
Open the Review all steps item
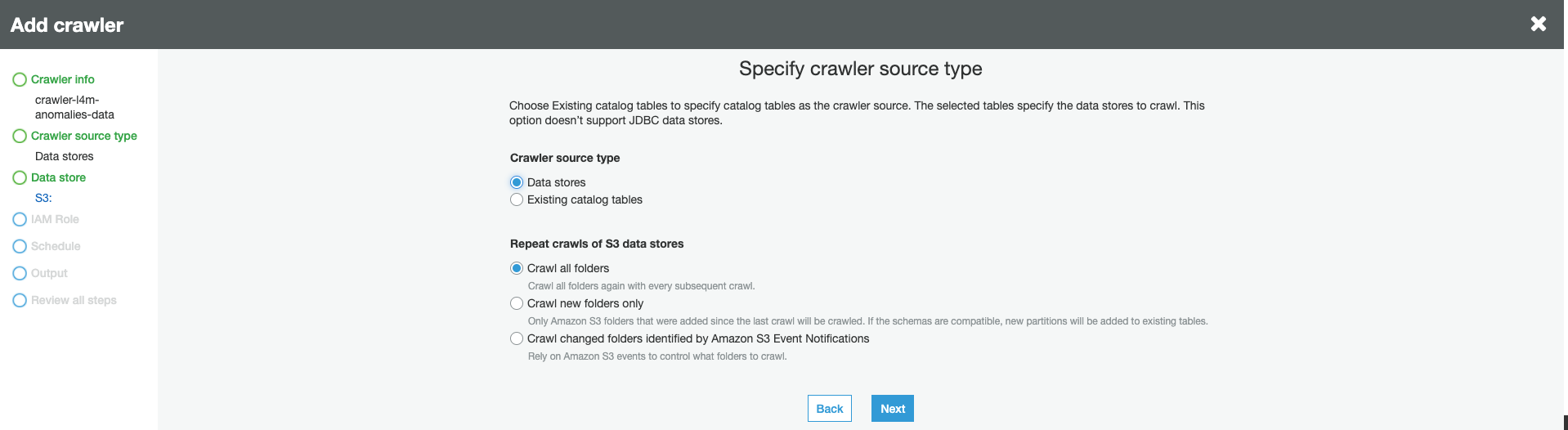(74, 300)
